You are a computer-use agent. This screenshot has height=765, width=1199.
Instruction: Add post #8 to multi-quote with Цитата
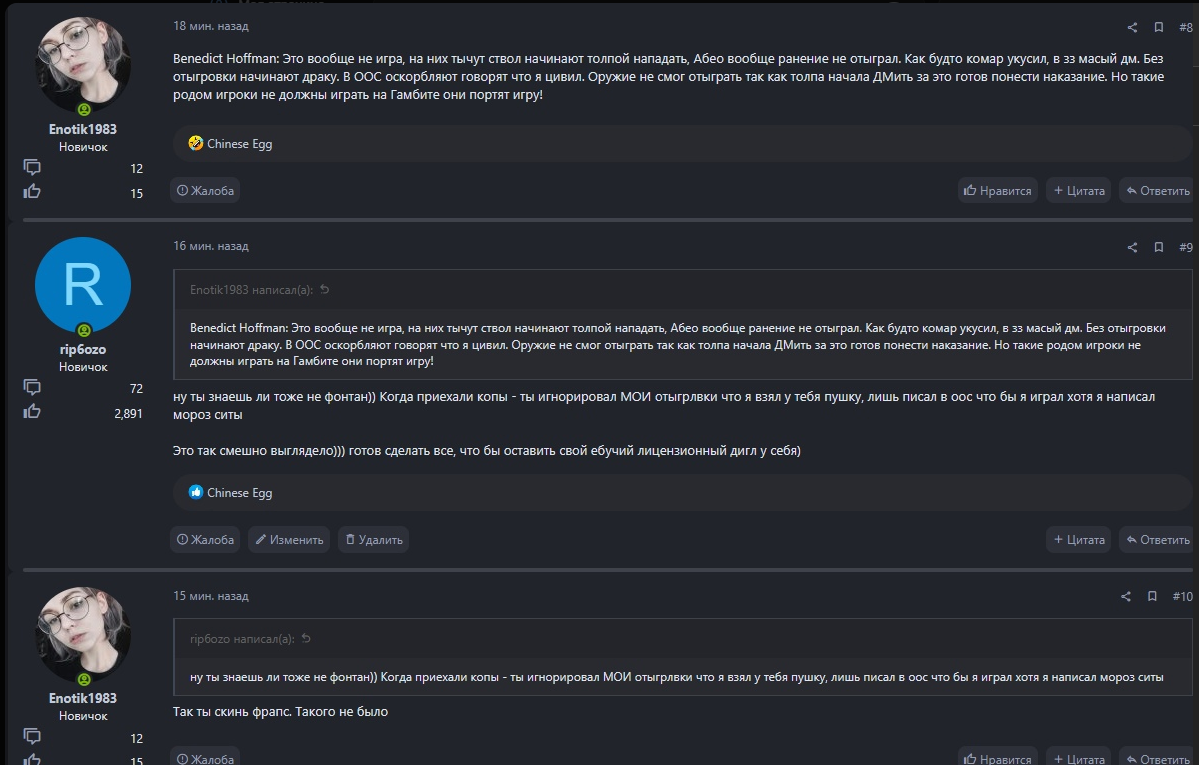1078,190
